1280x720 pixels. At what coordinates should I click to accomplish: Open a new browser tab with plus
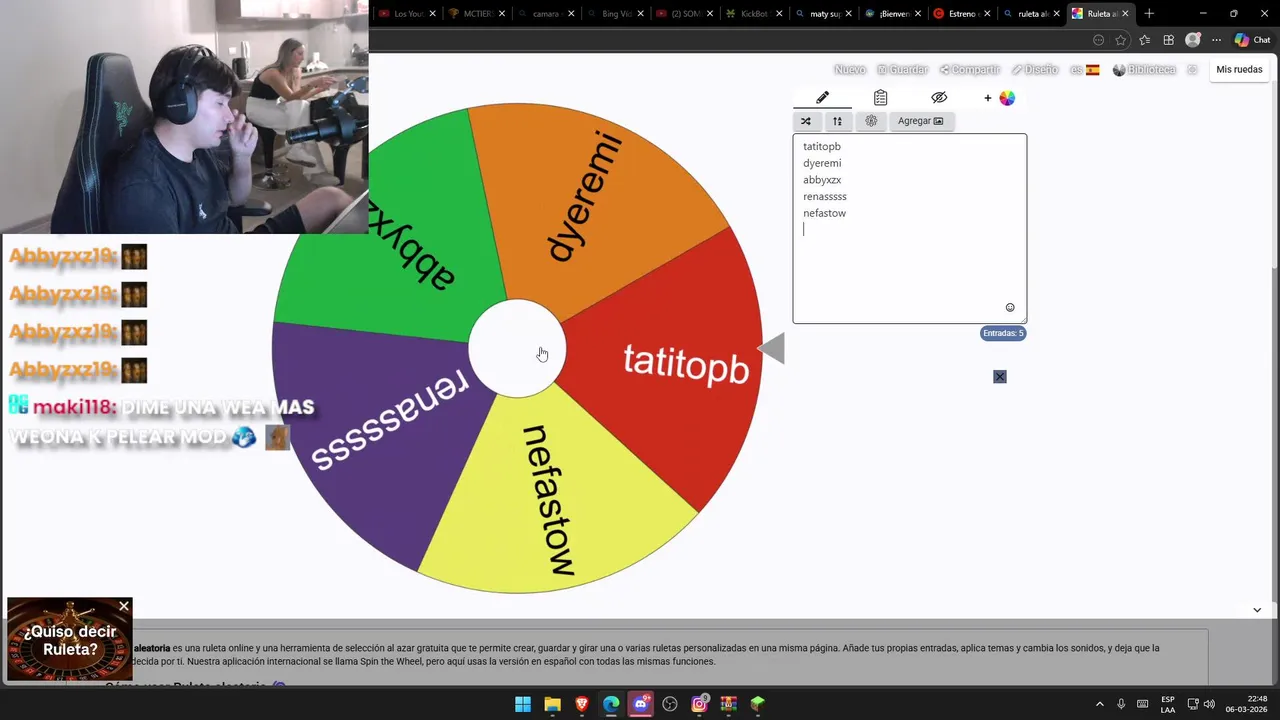[x=1149, y=14]
